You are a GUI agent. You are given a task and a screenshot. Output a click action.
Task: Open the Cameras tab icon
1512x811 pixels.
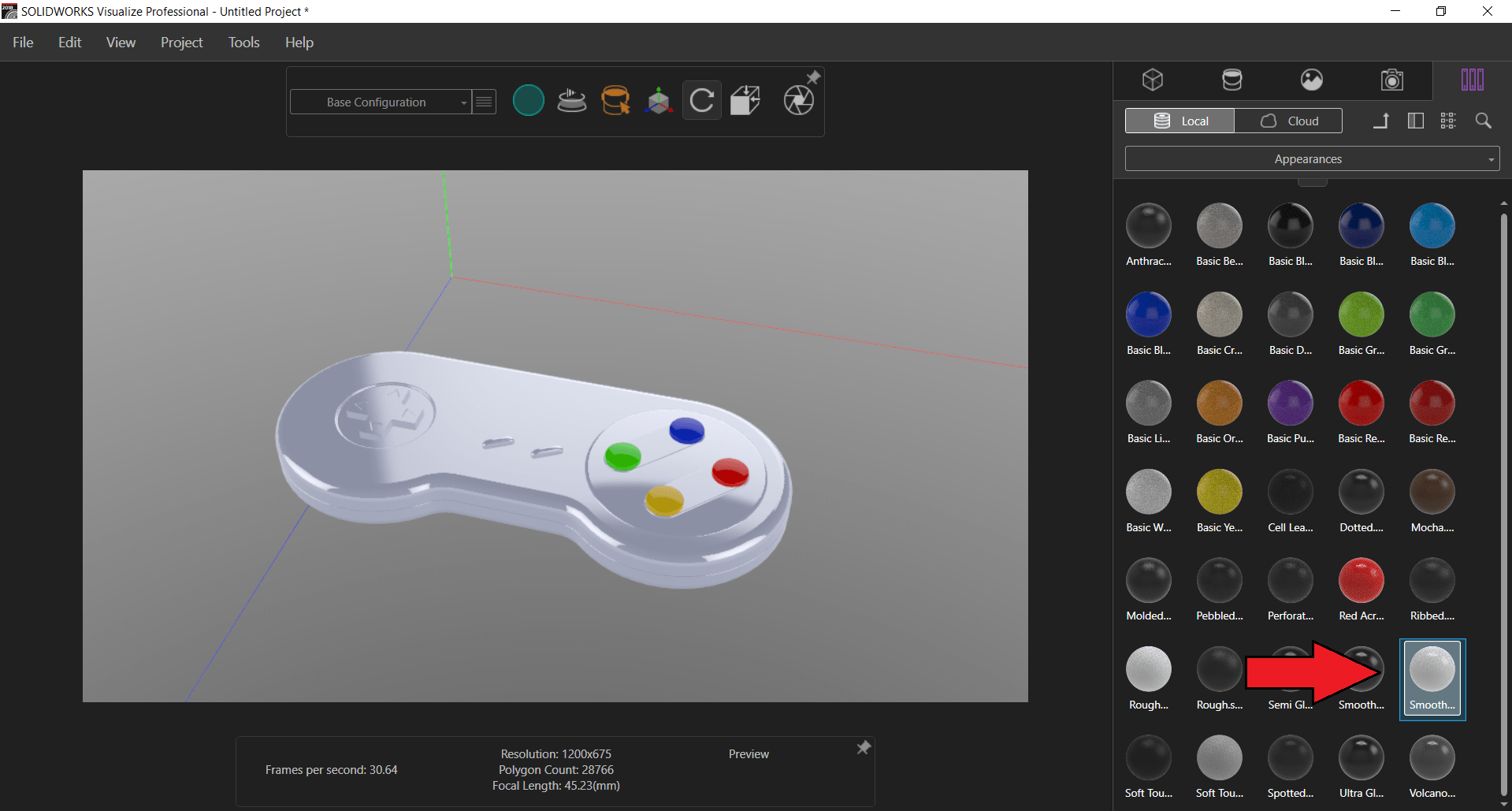(x=1391, y=80)
